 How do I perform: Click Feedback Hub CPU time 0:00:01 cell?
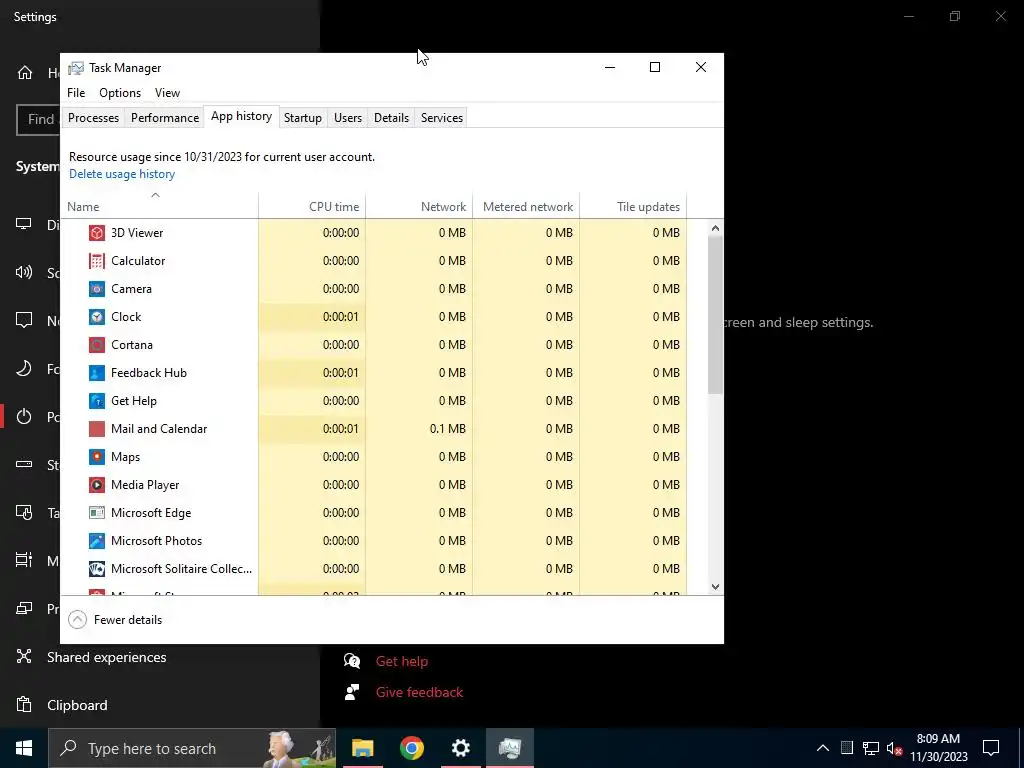(312, 373)
